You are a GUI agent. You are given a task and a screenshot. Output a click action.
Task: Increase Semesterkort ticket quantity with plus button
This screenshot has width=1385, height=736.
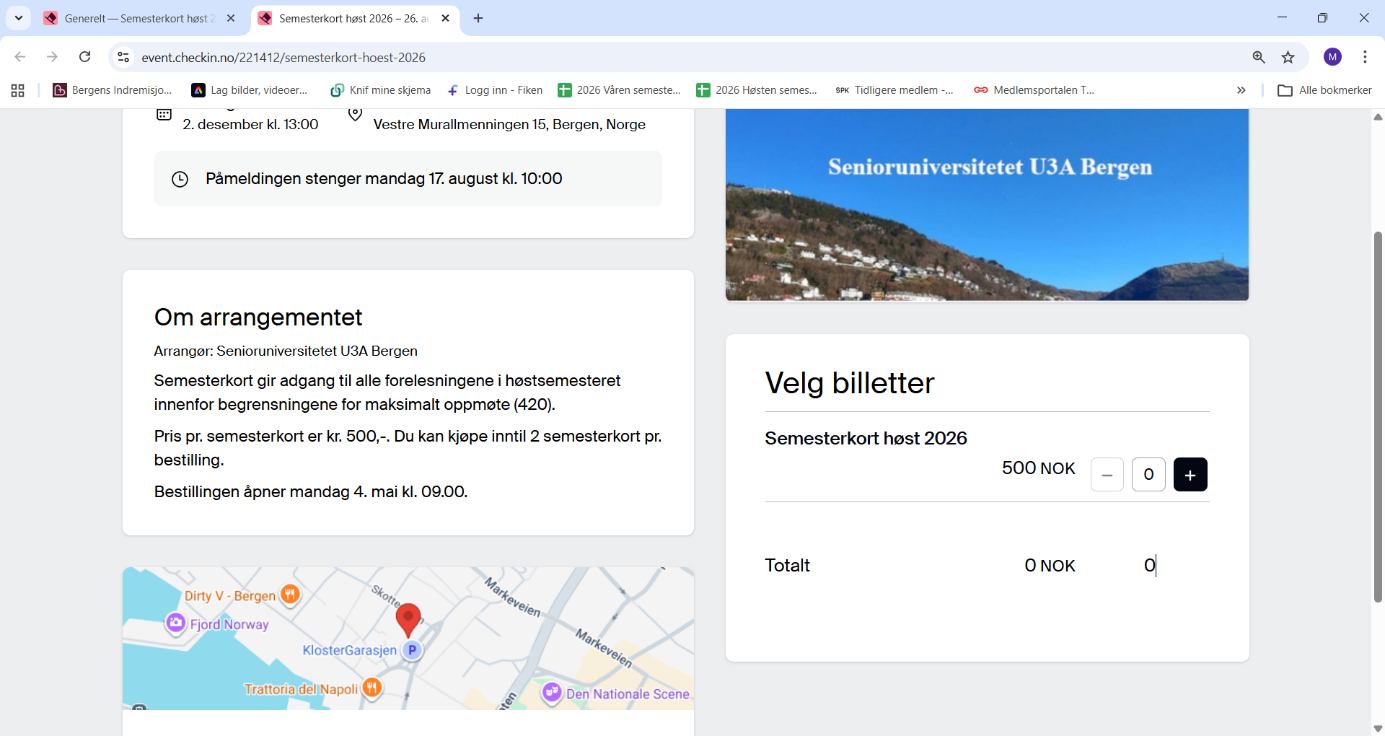1190,475
